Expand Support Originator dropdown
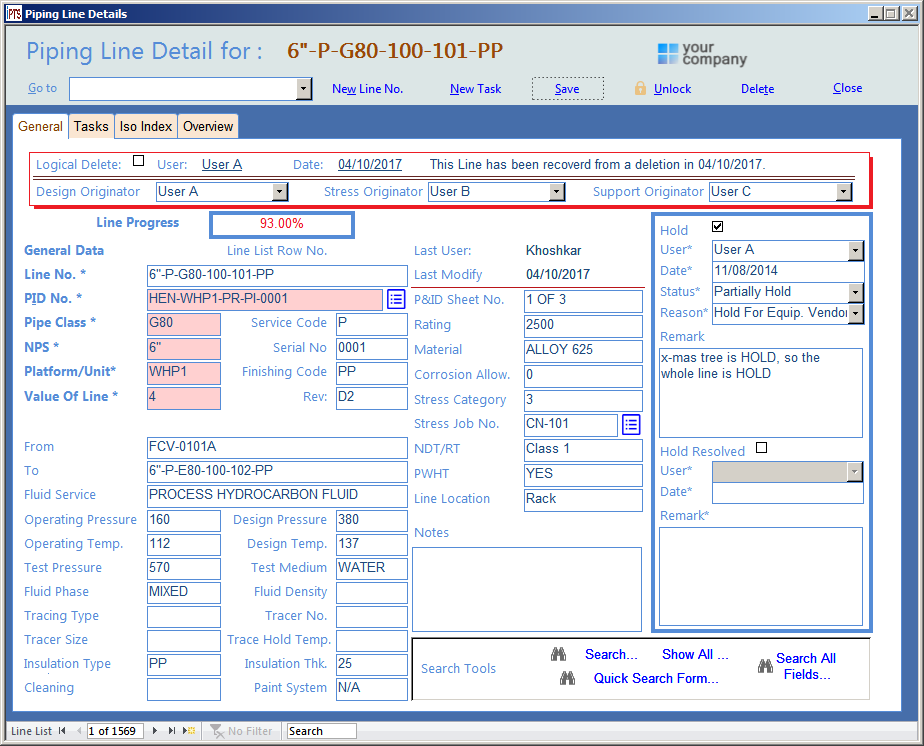The image size is (924, 746). click(x=844, y=192)
